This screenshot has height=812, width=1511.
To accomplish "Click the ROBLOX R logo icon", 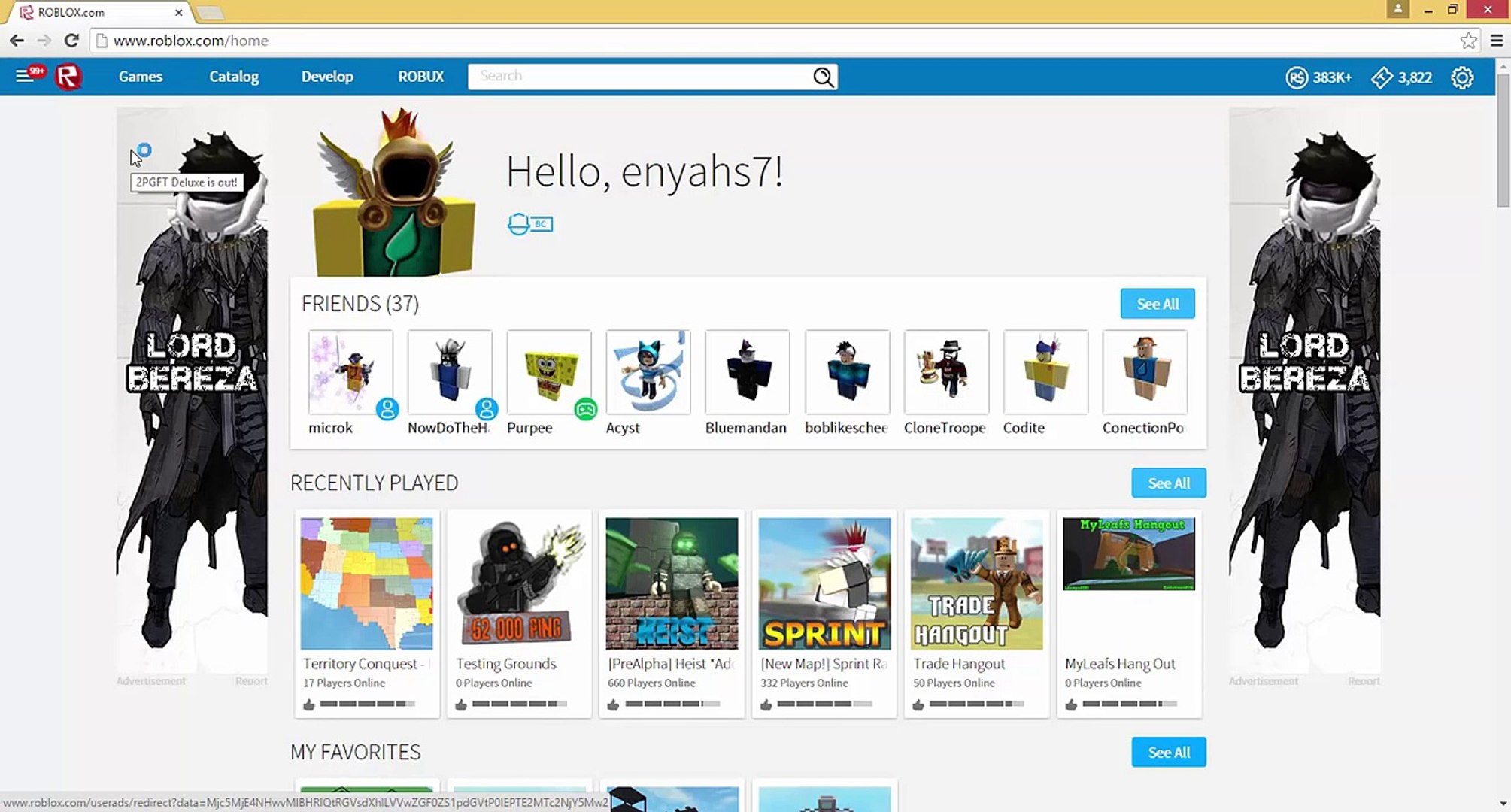I will pos(68,77).
